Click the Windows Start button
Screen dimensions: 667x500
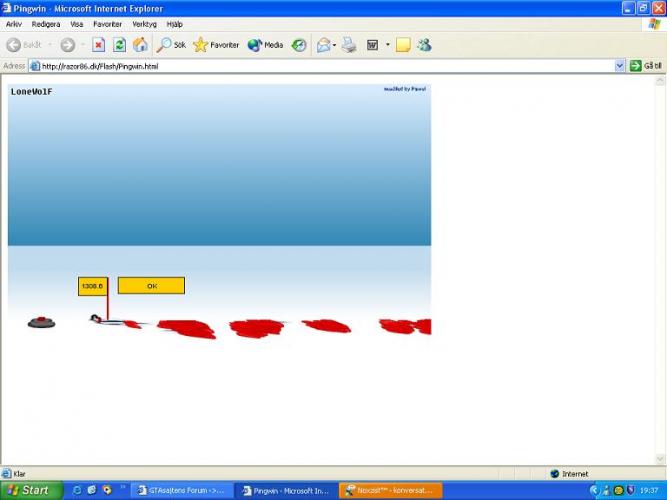30,490
